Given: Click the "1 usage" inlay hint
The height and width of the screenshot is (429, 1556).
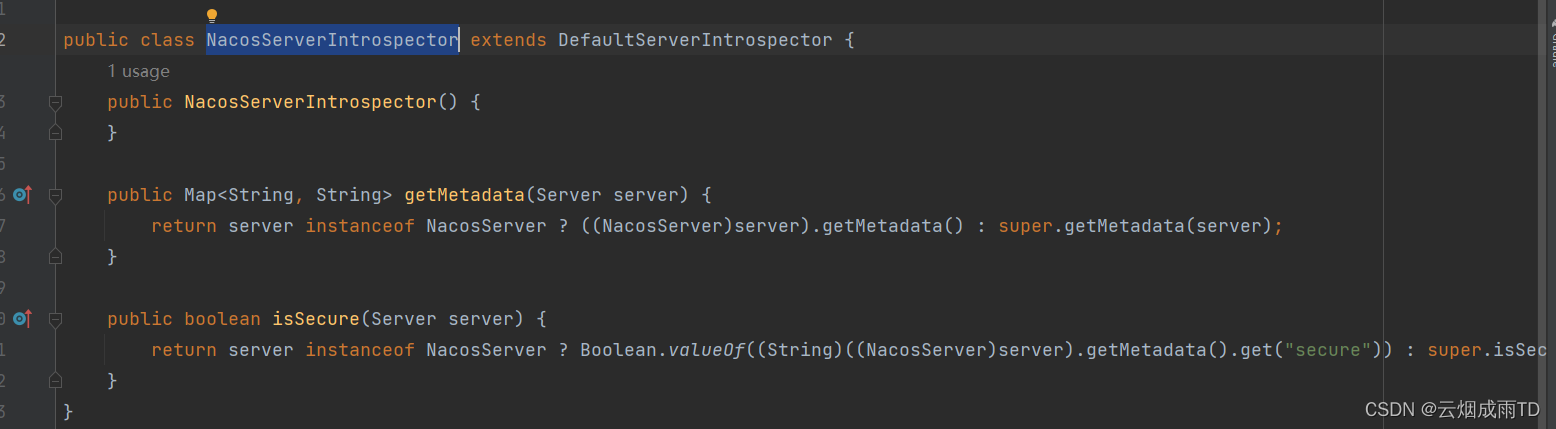Looking at the screenshot, I should (138, 72).
